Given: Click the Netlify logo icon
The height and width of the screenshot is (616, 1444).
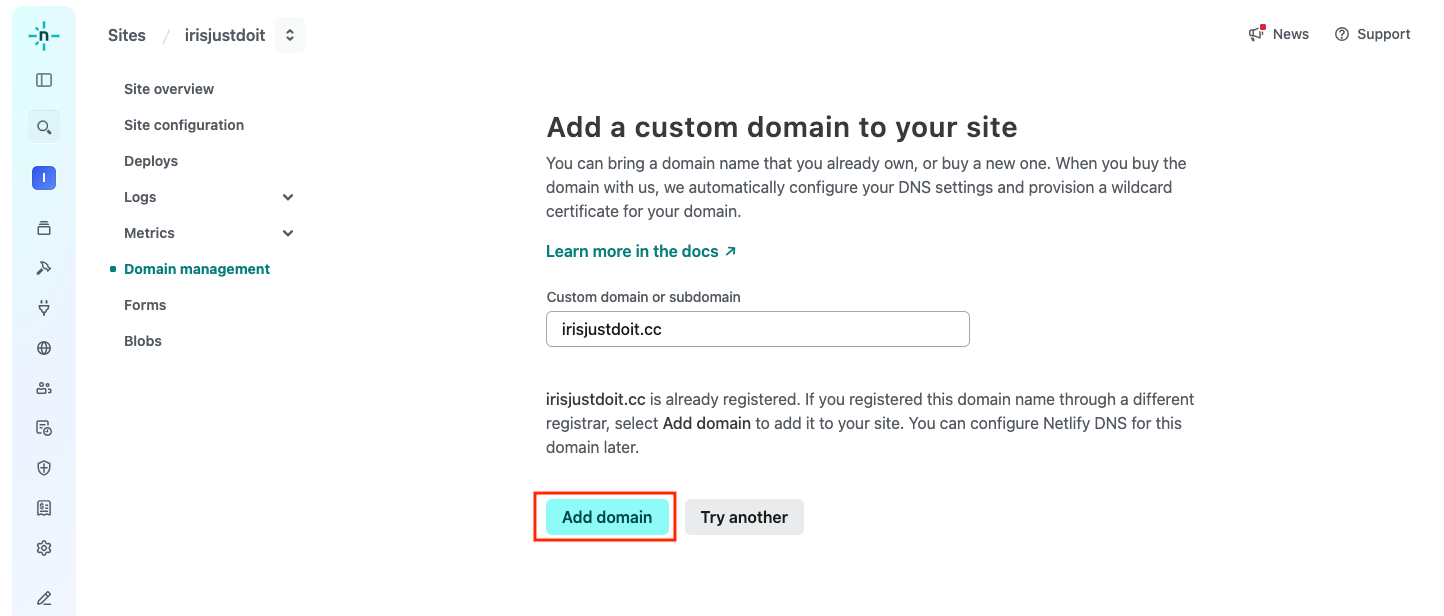Looking at the screenshot, I should (x=44, y=36).
